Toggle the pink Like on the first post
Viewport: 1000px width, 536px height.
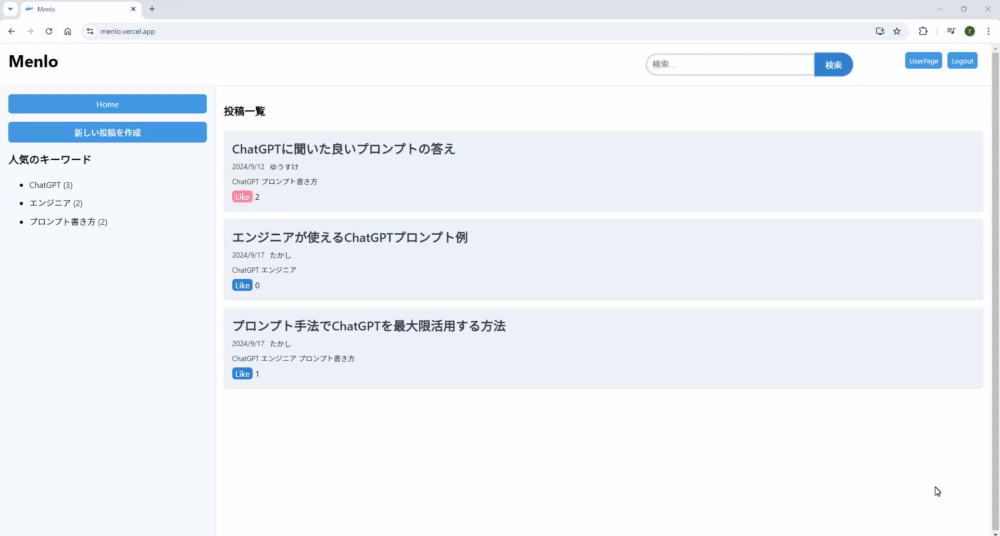coord(242,197)
